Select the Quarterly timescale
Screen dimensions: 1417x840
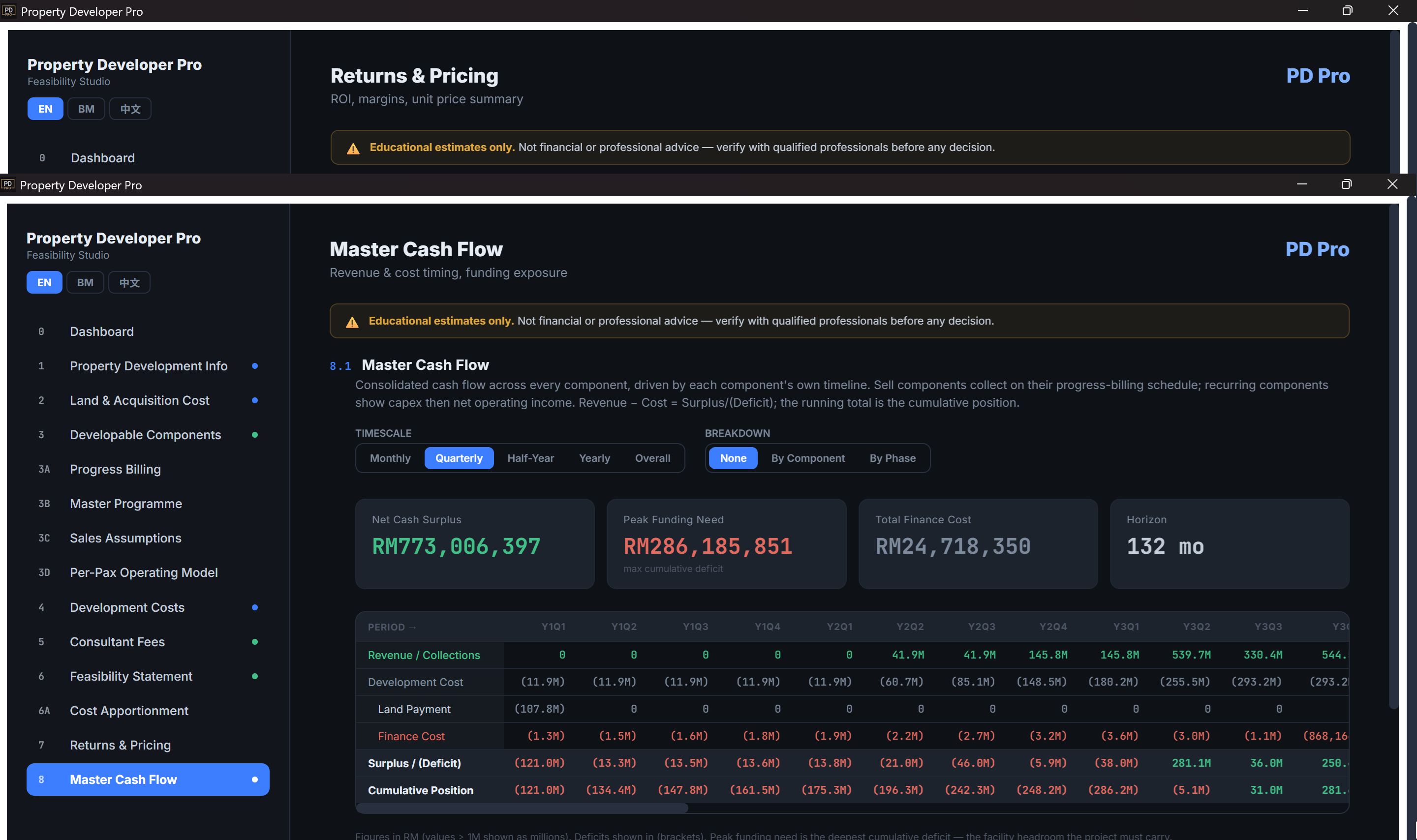pyautogui.click(x=459, y=458)
